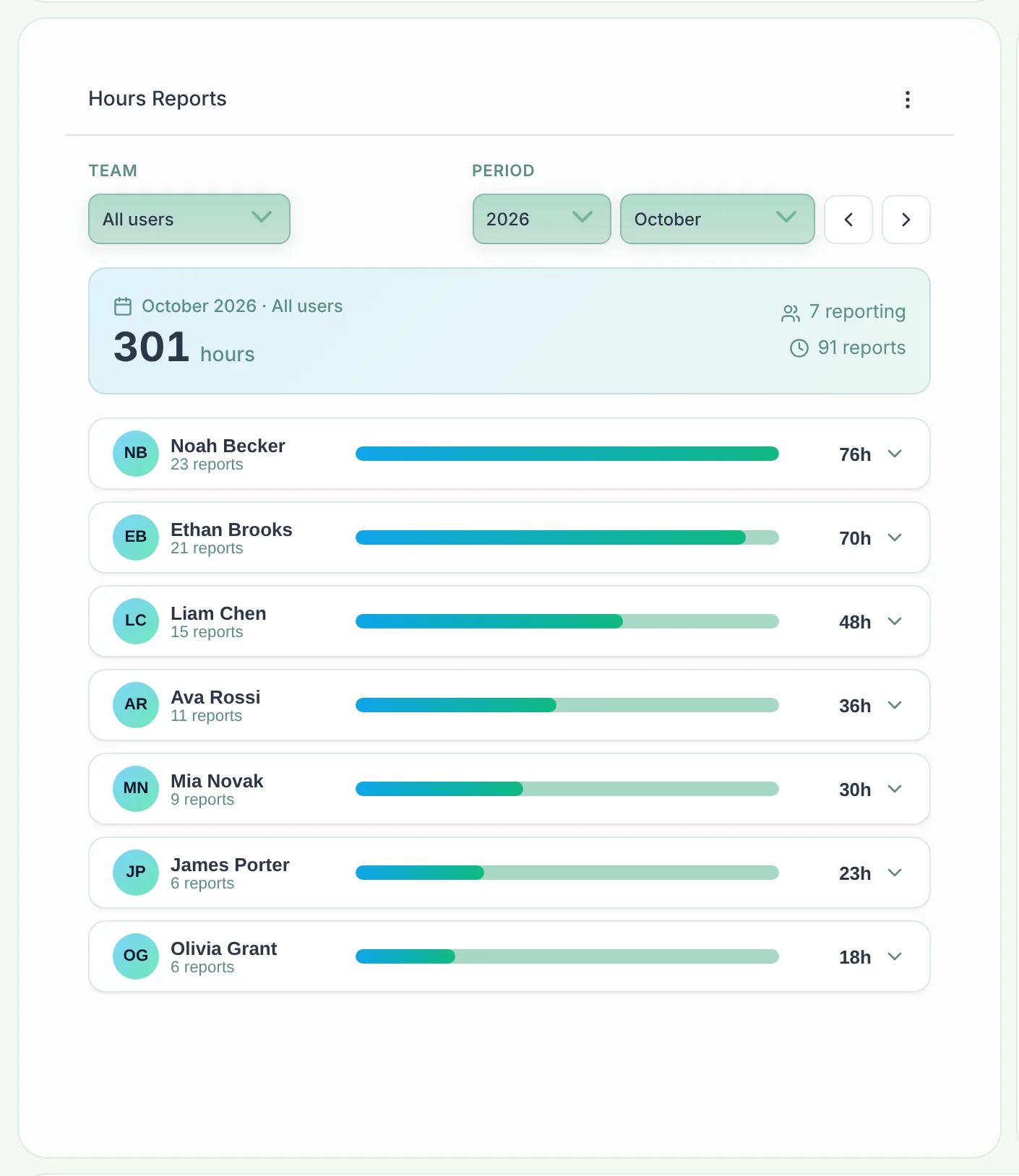The height and width of the screenshot is (1176, 1019).
Task: Click the 76h value
Action: tap(855, 454)
